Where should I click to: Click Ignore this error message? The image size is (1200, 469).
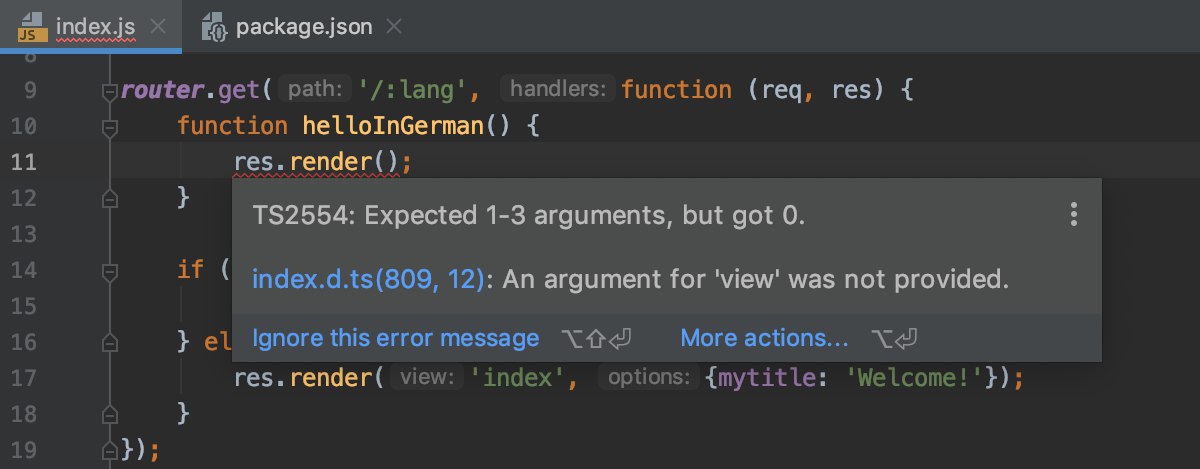pyautogui.click(x=395, y=338)
